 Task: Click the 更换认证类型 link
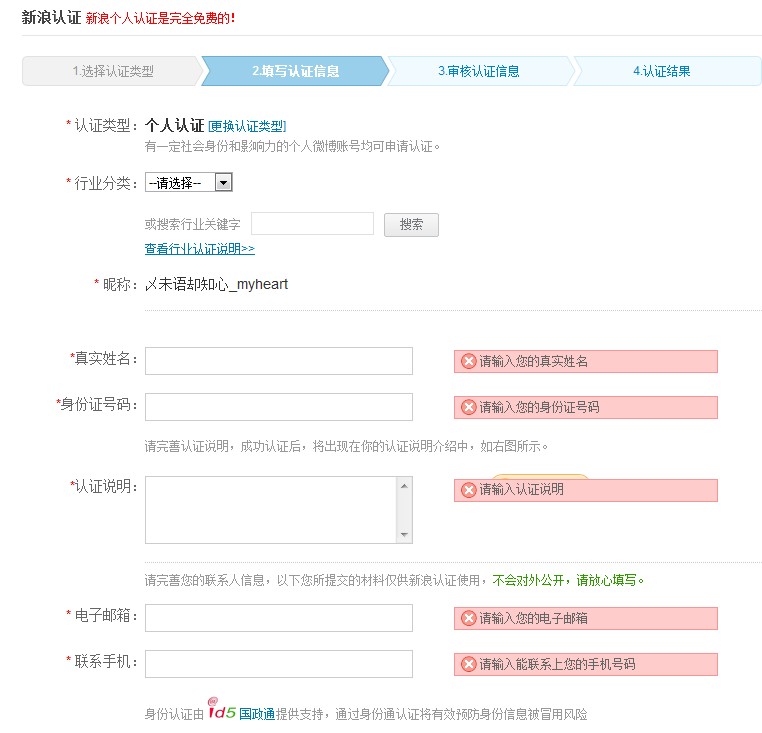247,126
